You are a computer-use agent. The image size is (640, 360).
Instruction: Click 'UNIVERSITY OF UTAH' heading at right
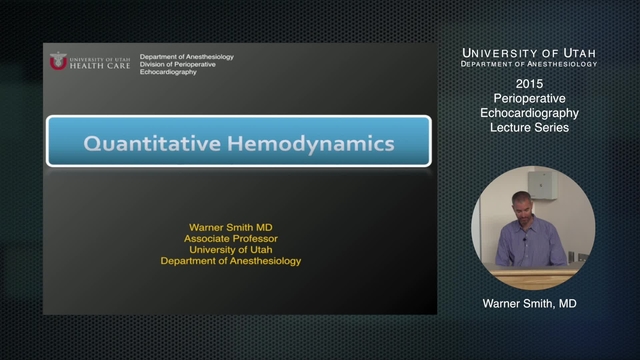pos(529,53)
